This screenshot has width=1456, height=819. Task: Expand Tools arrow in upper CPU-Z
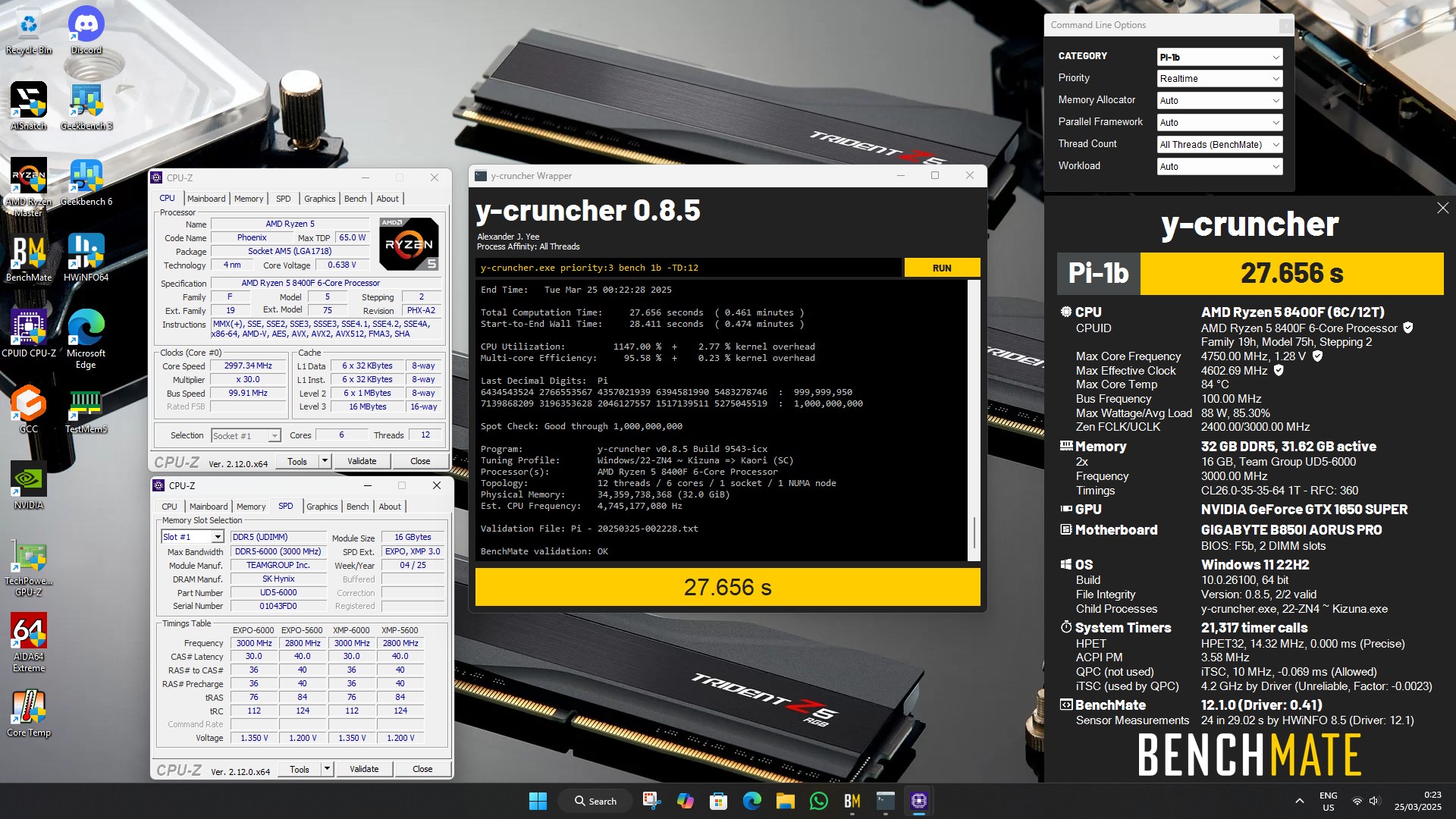325,461
